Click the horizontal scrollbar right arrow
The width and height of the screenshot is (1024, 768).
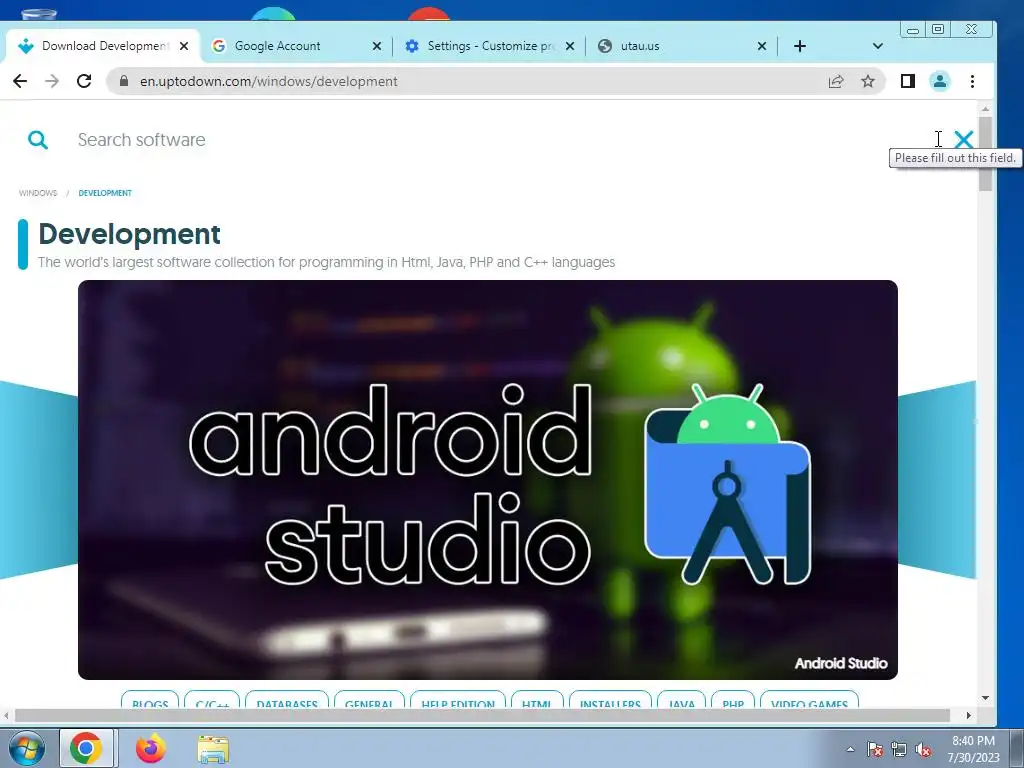point(968,716)
